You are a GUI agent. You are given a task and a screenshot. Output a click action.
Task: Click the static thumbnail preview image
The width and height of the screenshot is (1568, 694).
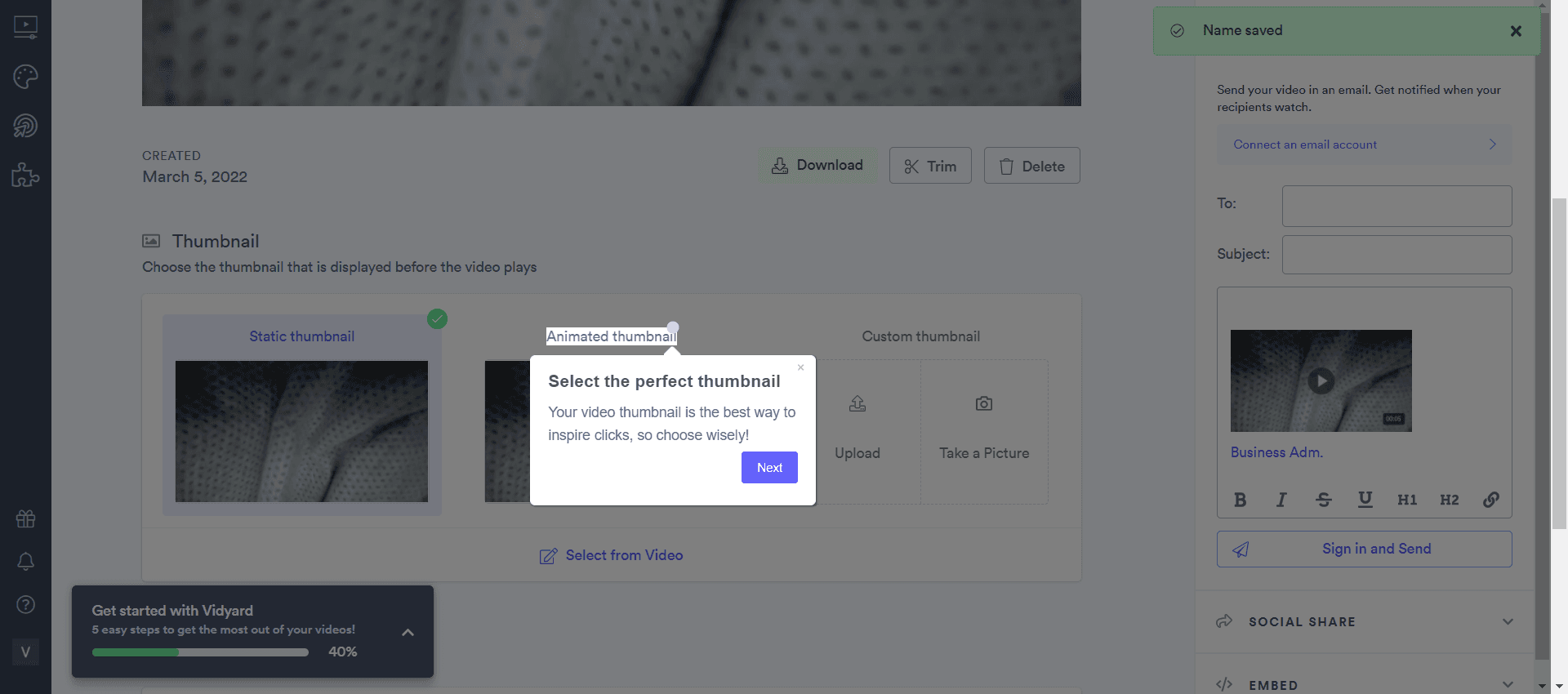click(301, 431)
